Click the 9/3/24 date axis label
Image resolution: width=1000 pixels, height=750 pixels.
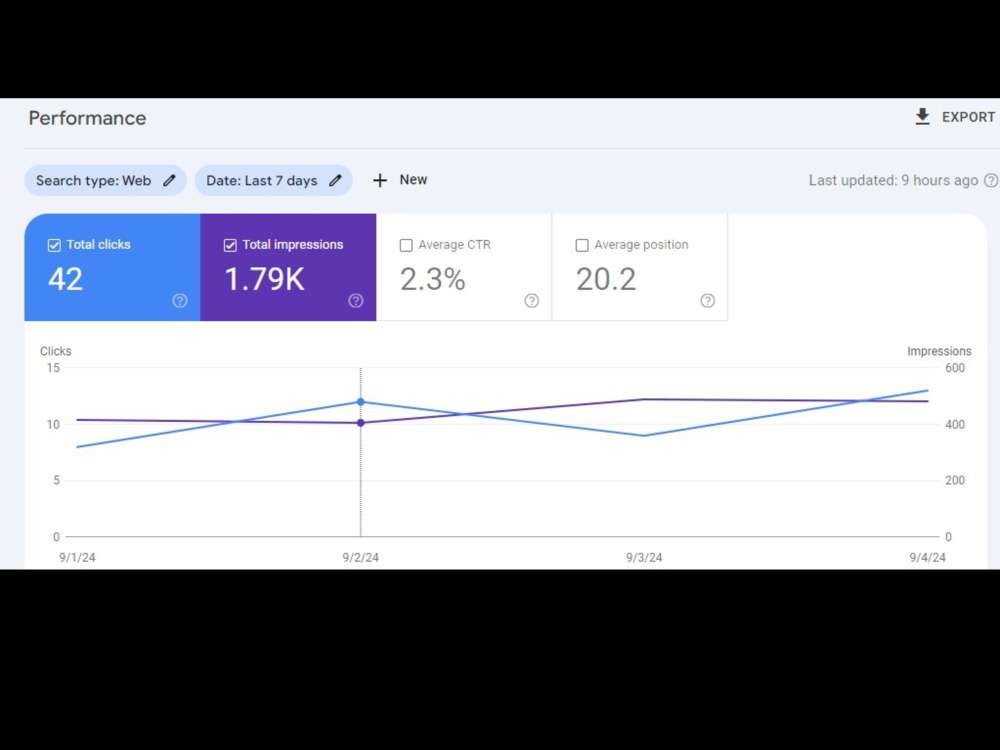(644, 557)
